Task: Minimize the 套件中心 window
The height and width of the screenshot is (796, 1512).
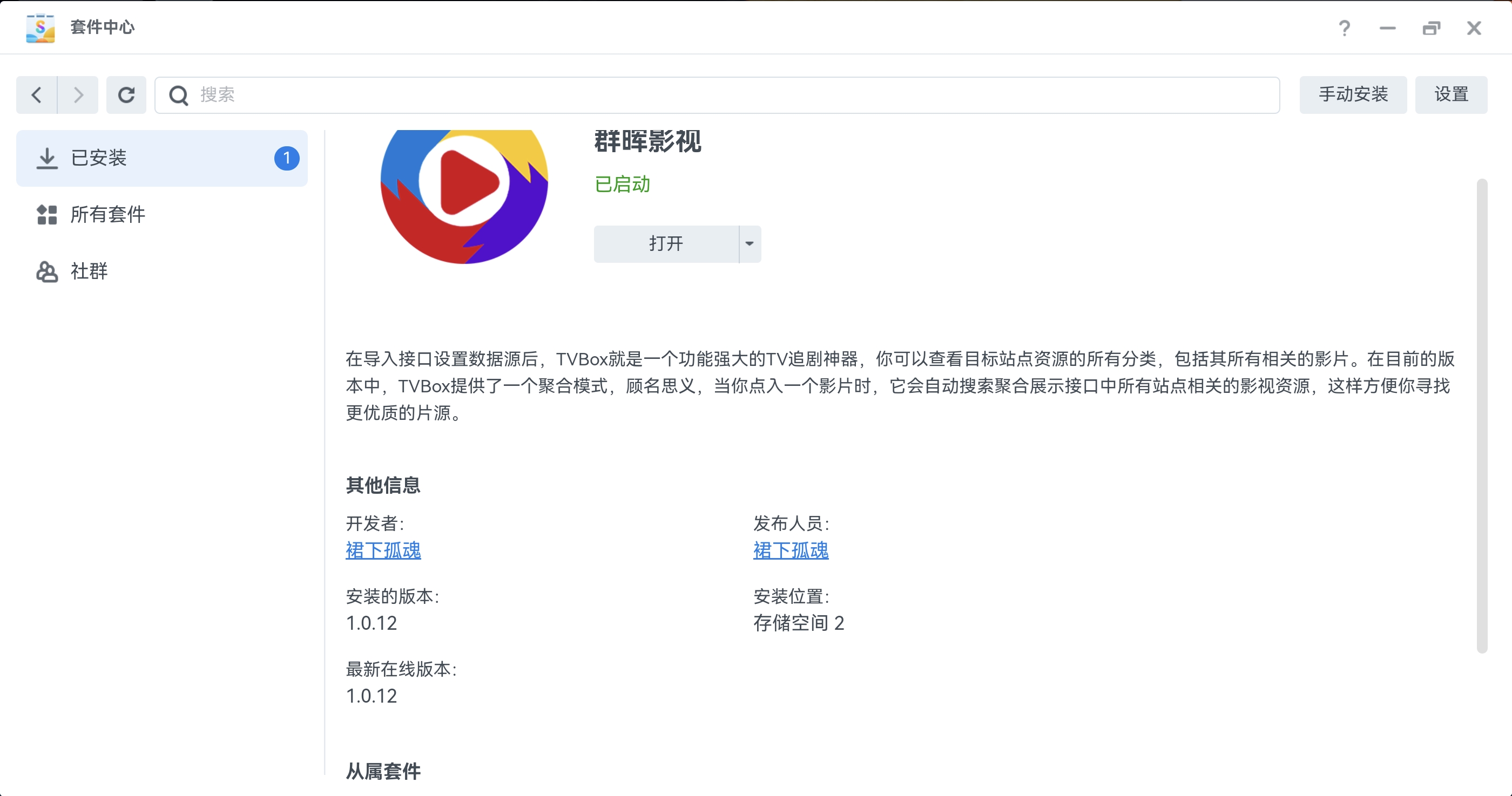Action: point(1388,28)
